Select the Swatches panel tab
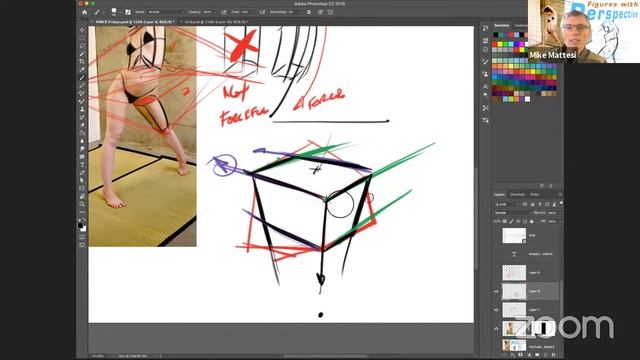Image resolution: width=640 pixels, height=360 pixels. 502,26
